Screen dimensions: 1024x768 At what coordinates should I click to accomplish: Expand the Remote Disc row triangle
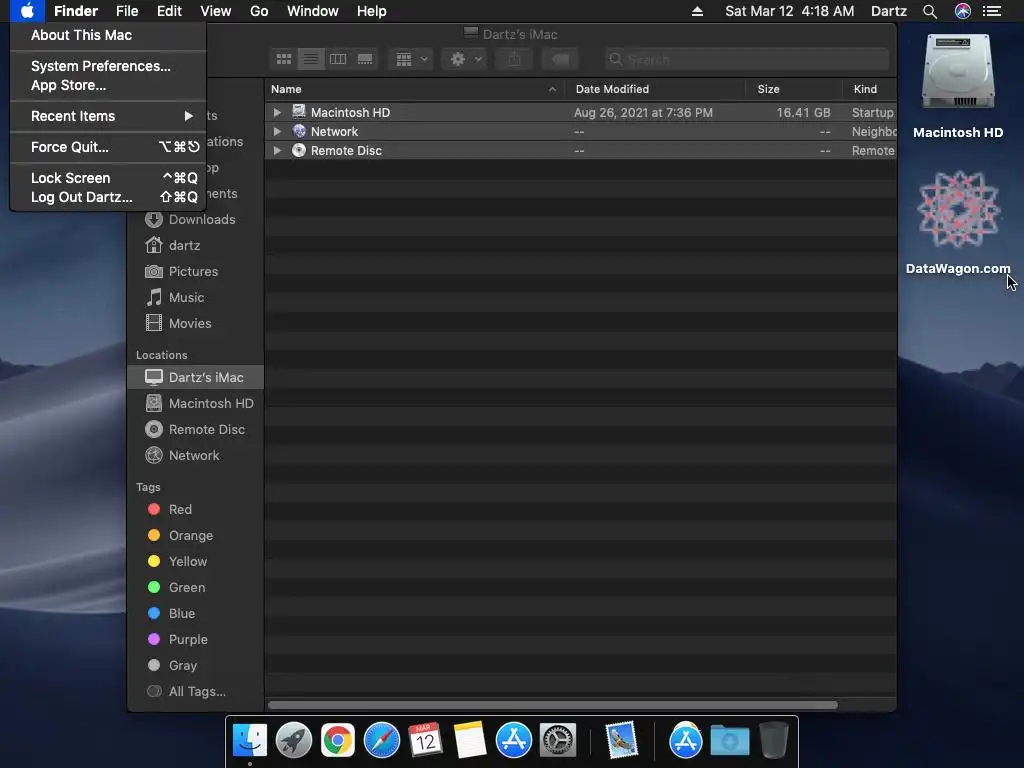point(277,150)
